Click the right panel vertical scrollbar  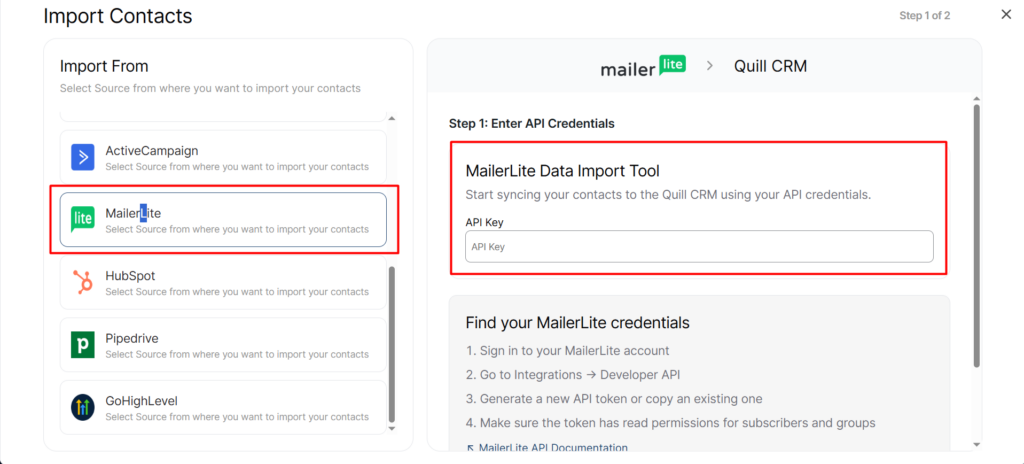click(x=976, y=235)
